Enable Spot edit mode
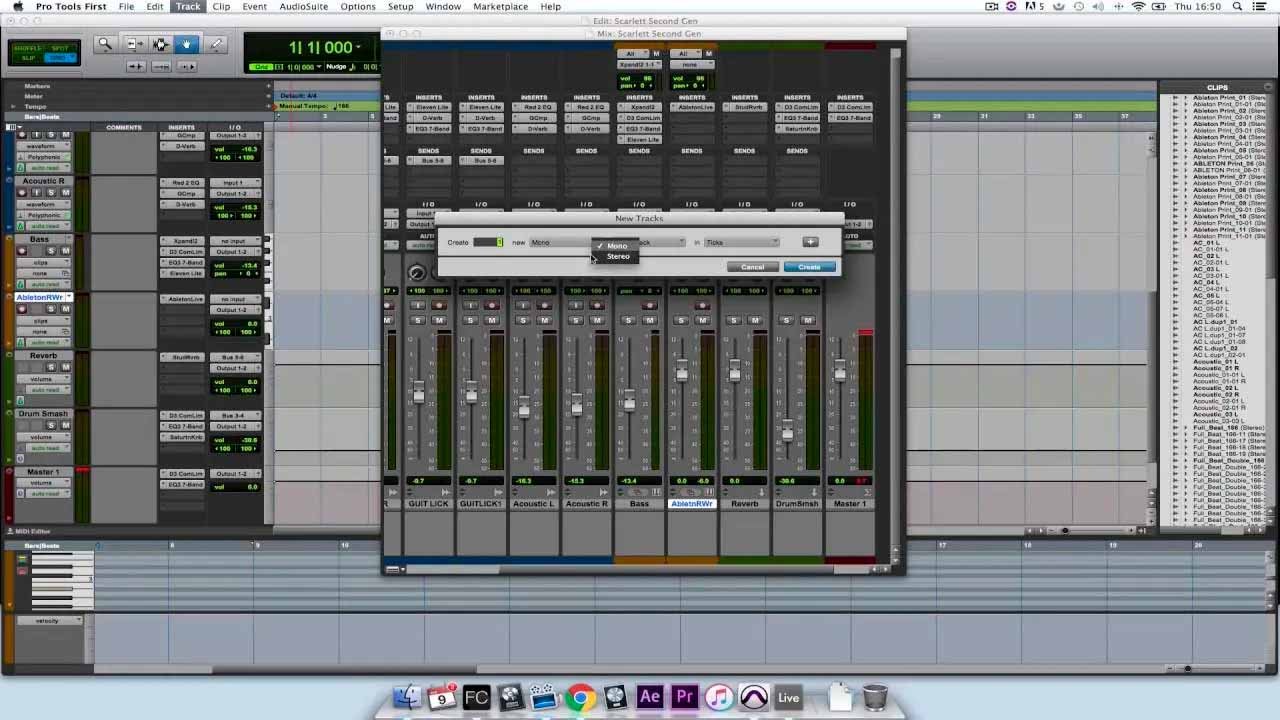Viewport: 1280px width, 720px height. [61, 48]
